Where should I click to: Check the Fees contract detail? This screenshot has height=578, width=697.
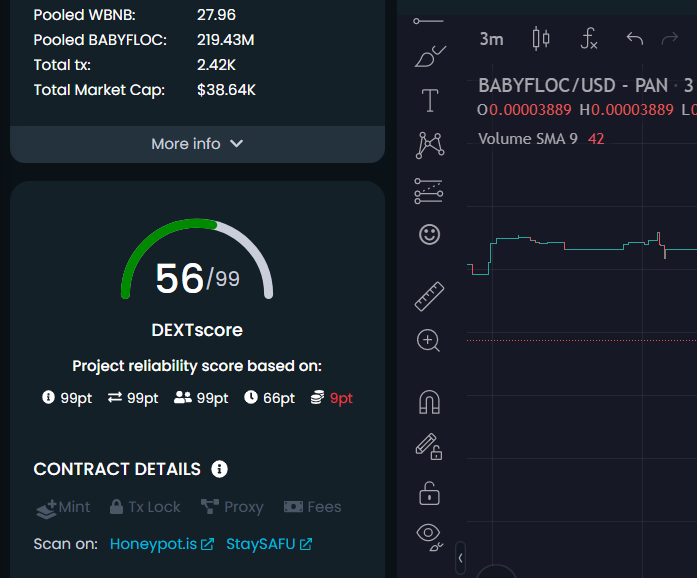coord(312,507)
